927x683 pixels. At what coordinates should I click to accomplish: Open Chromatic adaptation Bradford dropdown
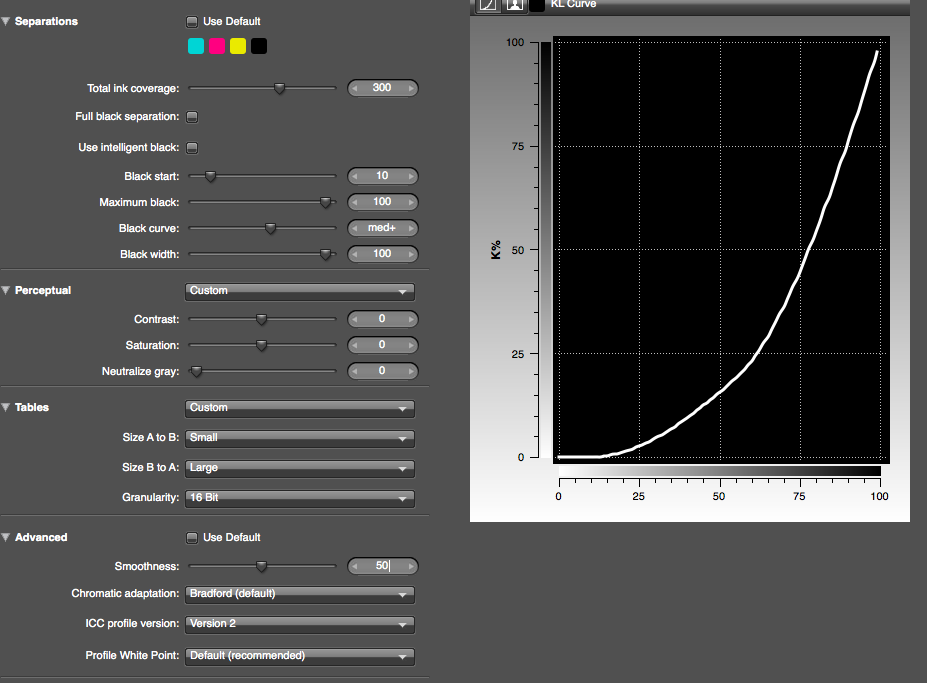300,594
